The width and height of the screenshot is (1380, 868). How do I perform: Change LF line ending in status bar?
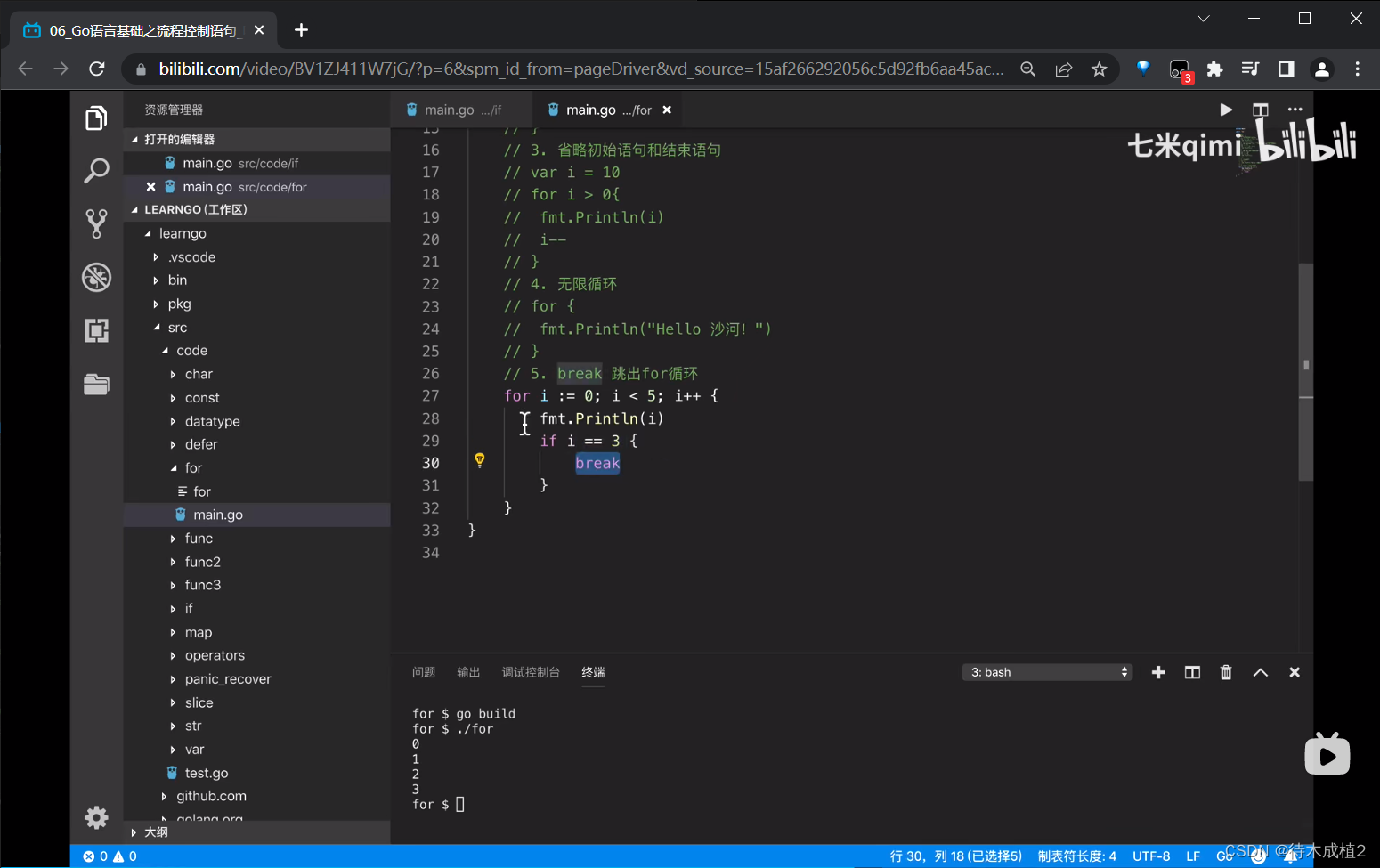click(1193, 856)
